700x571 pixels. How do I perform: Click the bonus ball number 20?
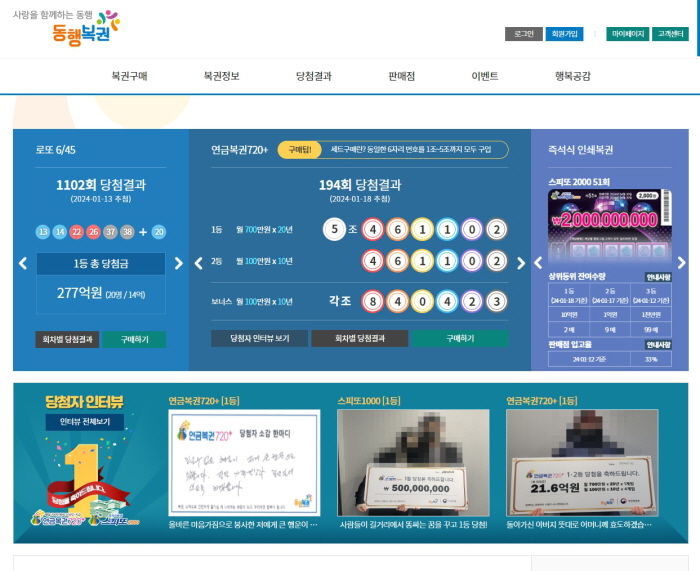coord(159,232)
